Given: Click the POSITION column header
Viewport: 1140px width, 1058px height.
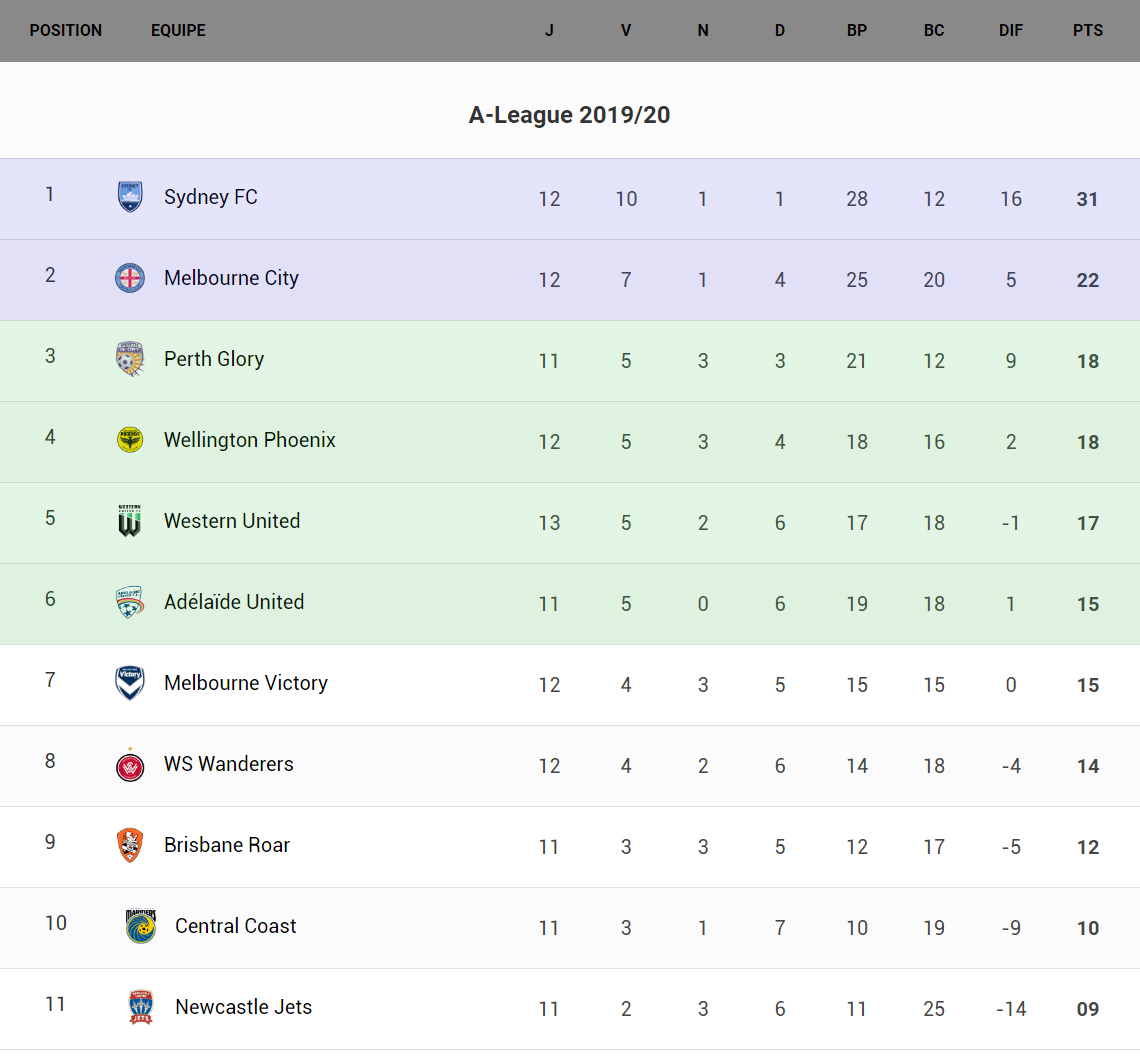Looking at the screenshot, I should [66, 30].
